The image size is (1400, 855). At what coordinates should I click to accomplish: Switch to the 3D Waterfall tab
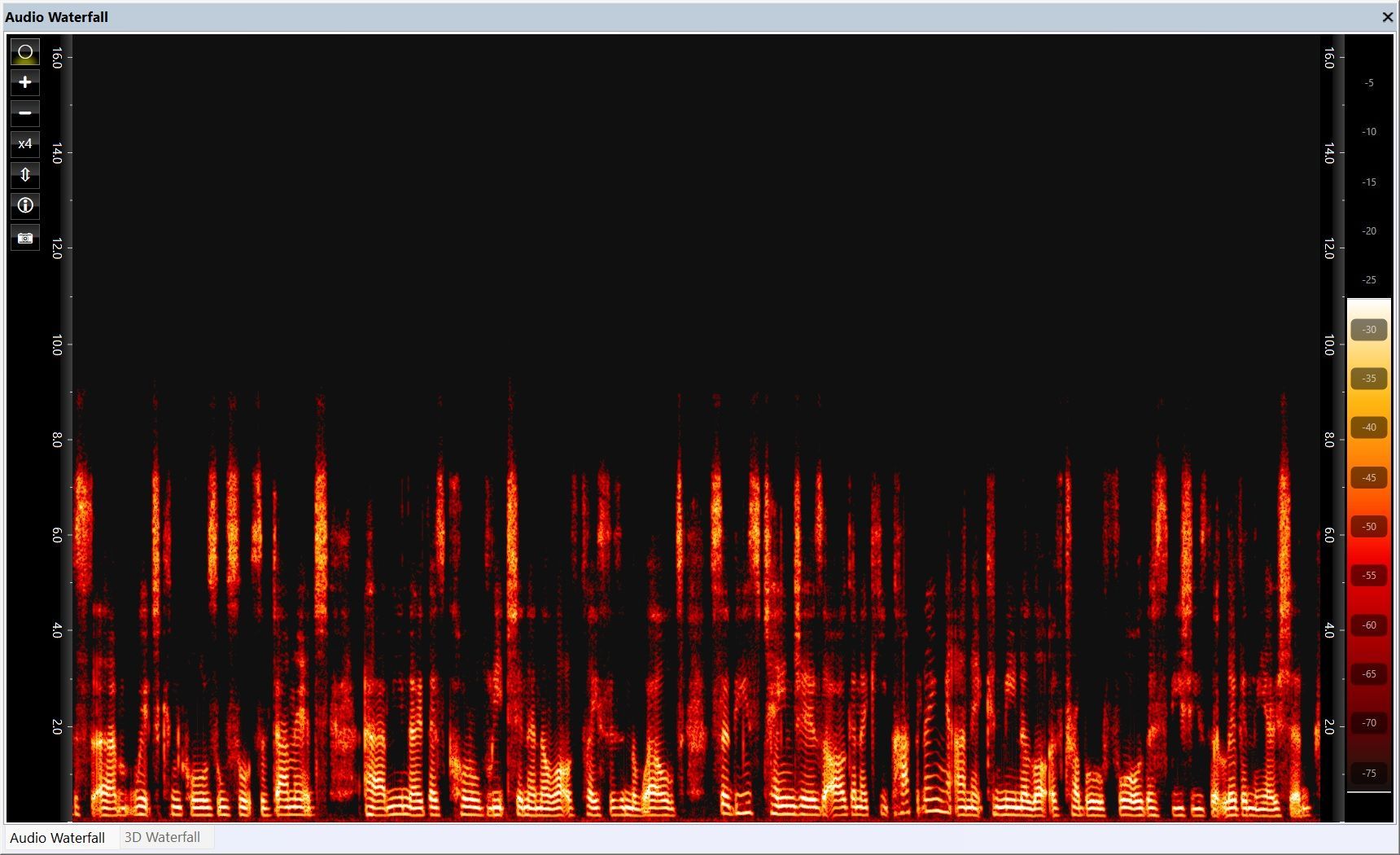click(x=162, y=837)
